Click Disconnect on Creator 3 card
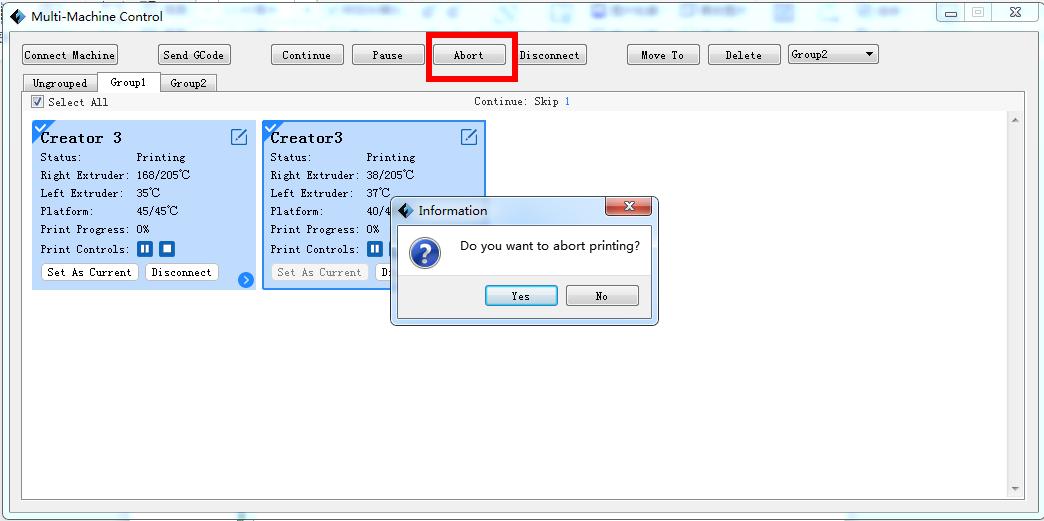 click(182, 272)
